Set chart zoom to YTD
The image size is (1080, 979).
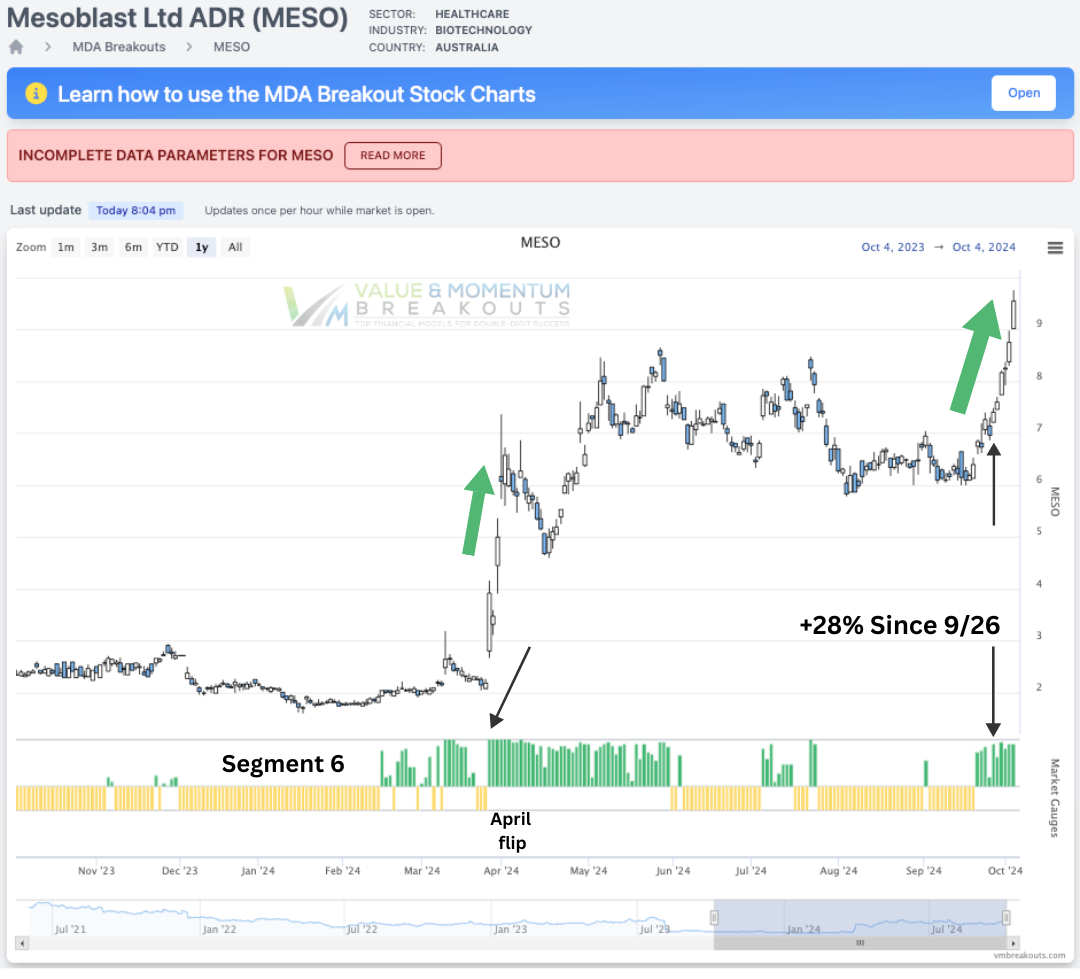(x=167, y=247)
